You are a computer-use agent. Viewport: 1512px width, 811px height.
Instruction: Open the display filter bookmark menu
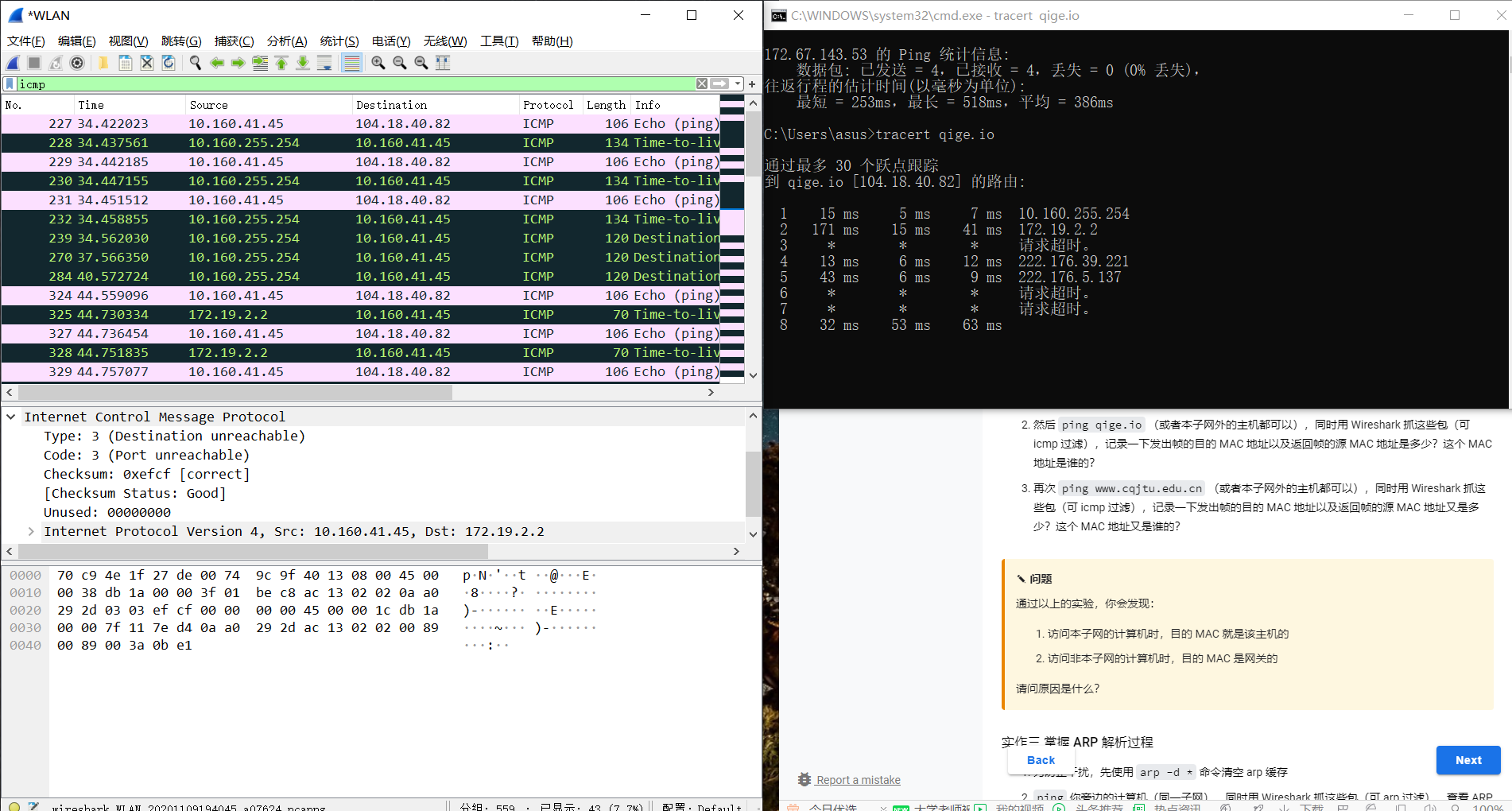click(10, 83)
